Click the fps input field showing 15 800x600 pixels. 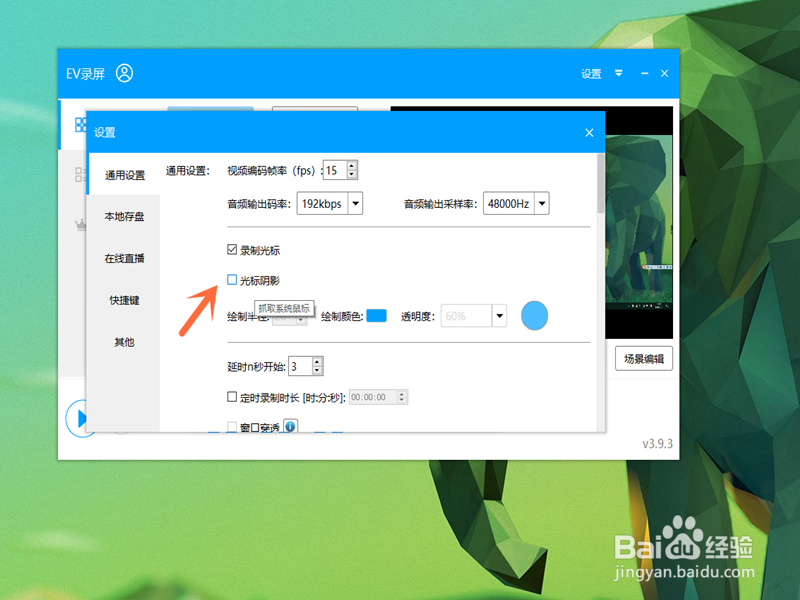pyautogui.click(x=335, y=170)
